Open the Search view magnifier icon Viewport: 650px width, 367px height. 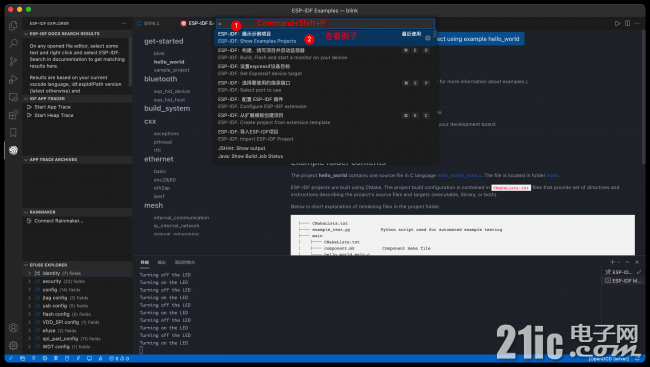point(13,43)
